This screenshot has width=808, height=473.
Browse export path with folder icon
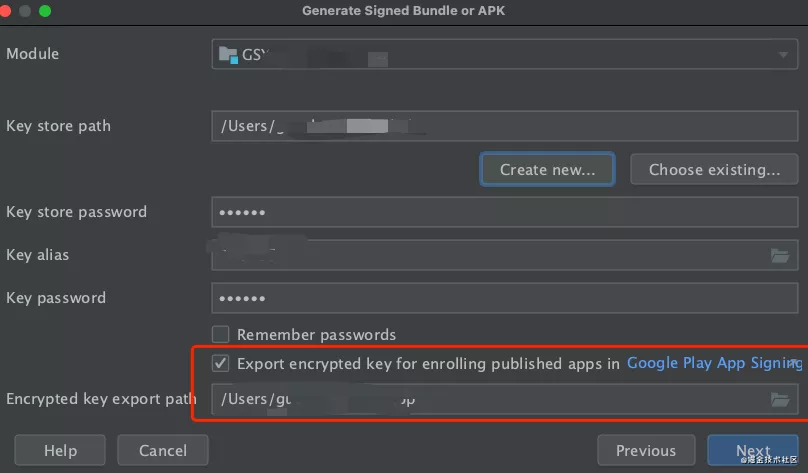click(780, 399)
